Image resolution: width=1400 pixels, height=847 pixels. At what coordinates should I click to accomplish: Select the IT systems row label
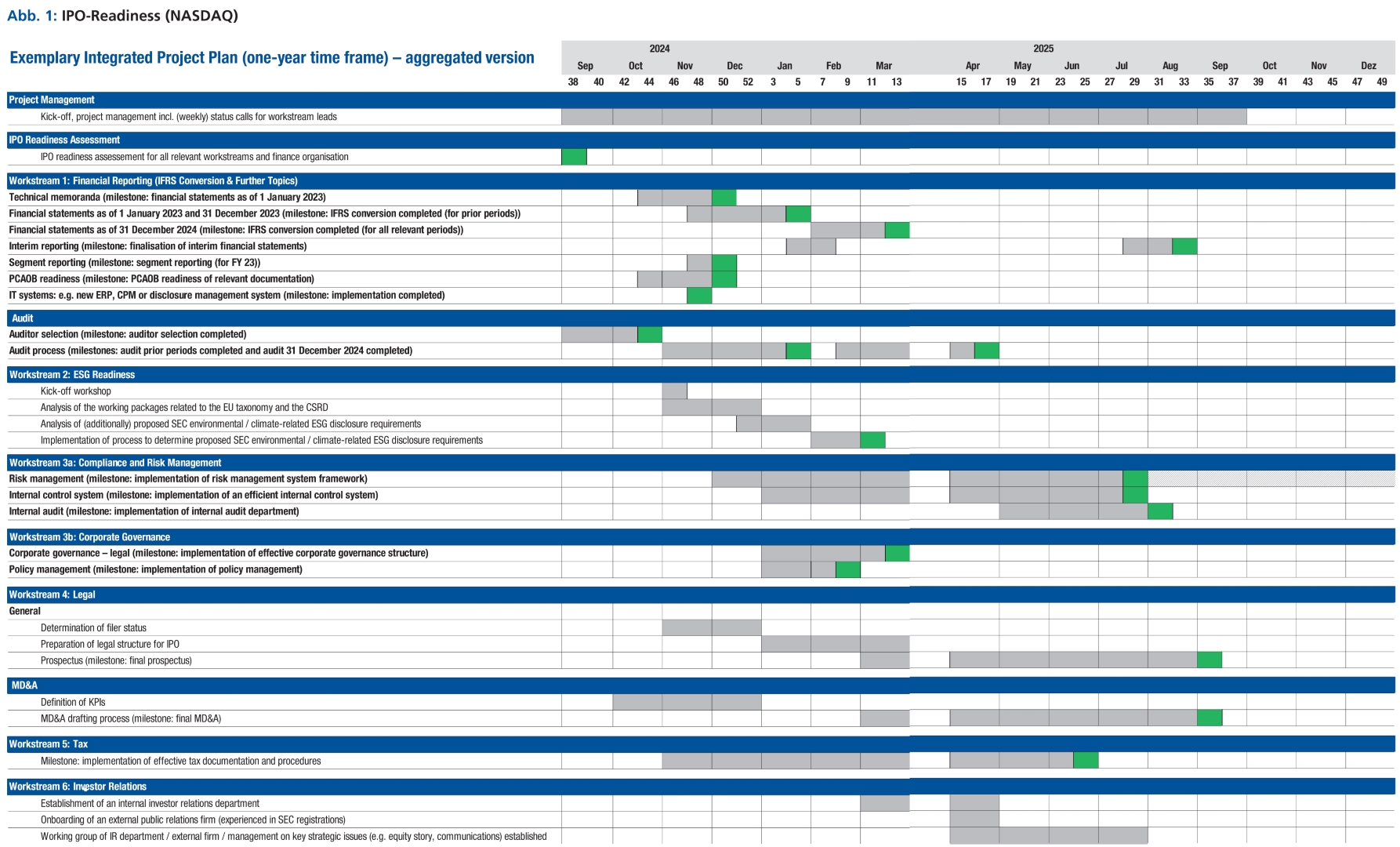tap(227, 296)
